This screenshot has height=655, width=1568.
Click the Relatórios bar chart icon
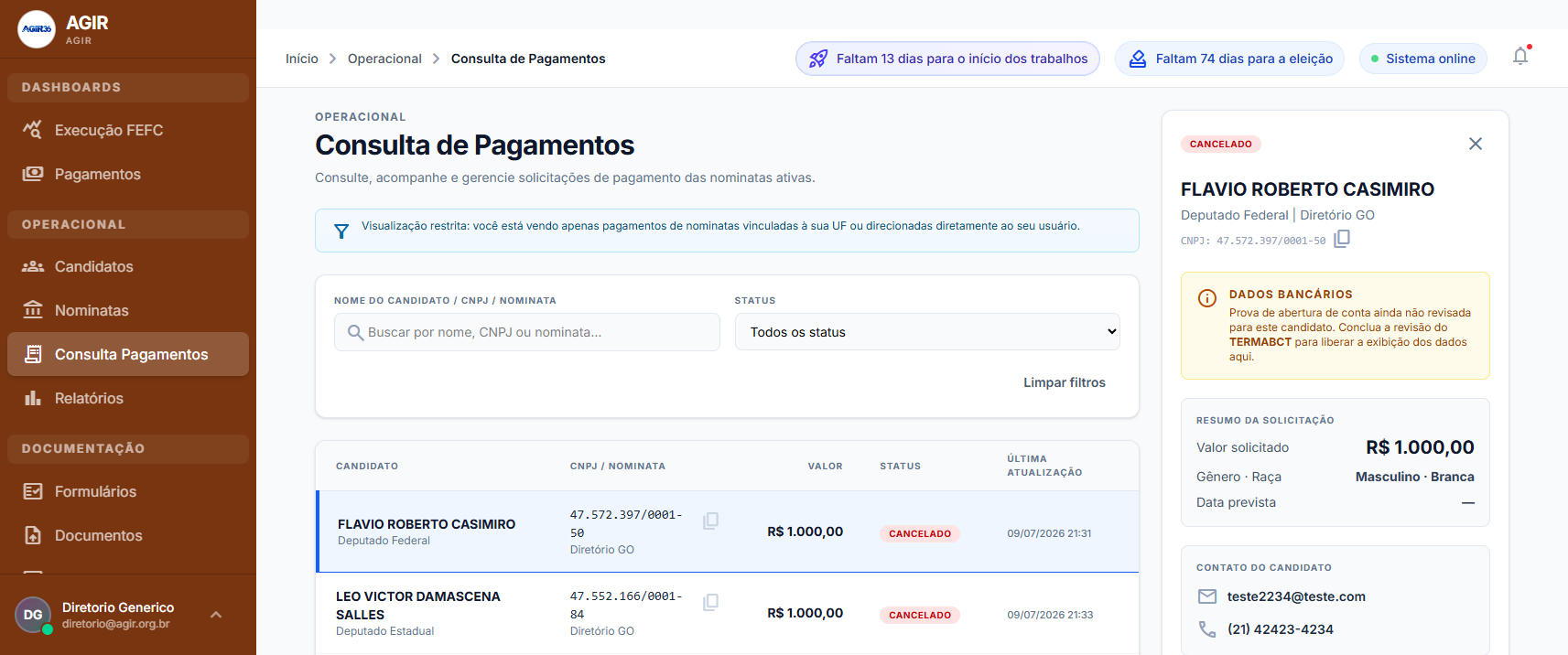click(33, 398)
